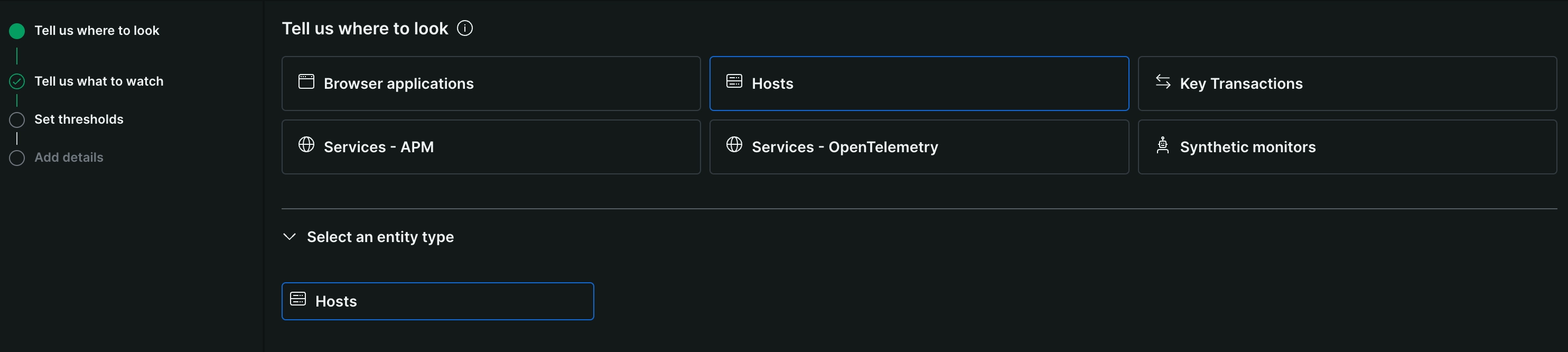Click the Browser applications window icon
Image resolution: width=1568 pixels, height=352 pixels.
306,81
